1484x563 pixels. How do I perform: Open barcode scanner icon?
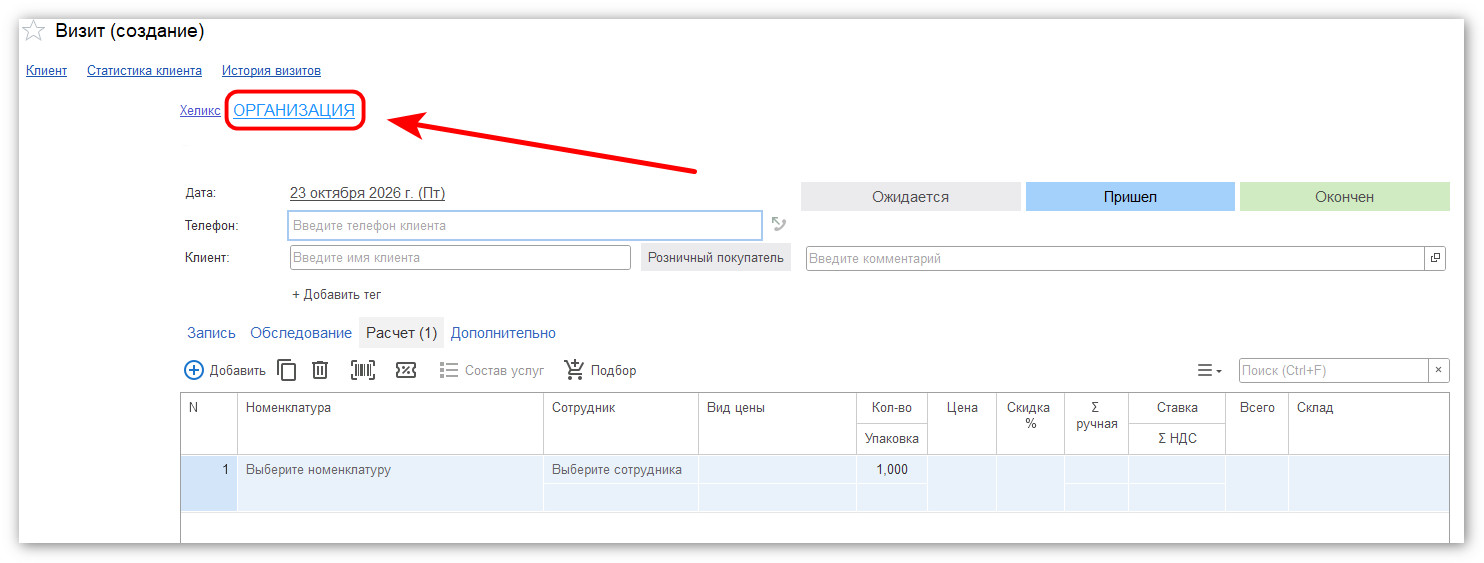coord(363,370)
